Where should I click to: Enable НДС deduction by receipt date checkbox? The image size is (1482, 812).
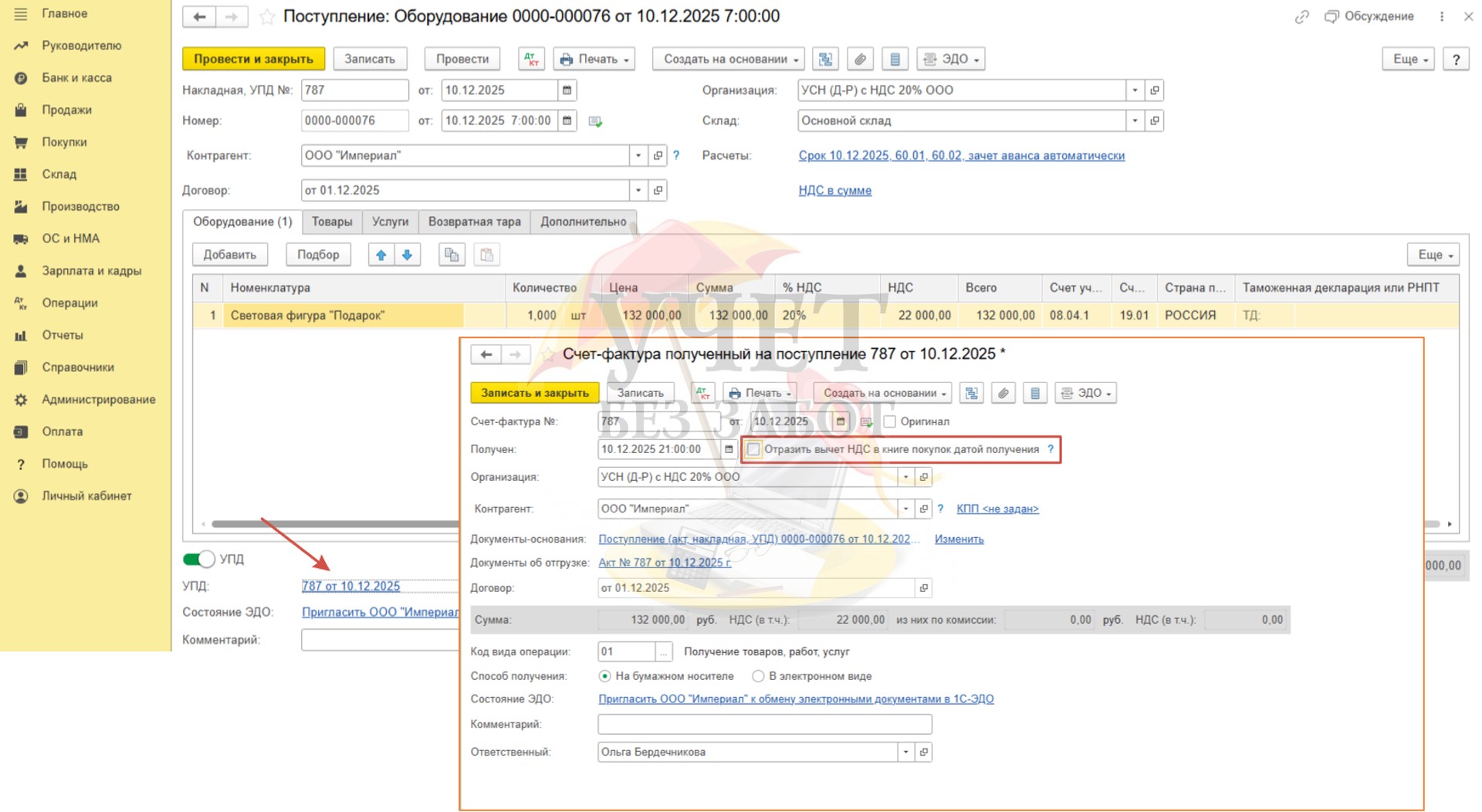click(x=753, y=449)
